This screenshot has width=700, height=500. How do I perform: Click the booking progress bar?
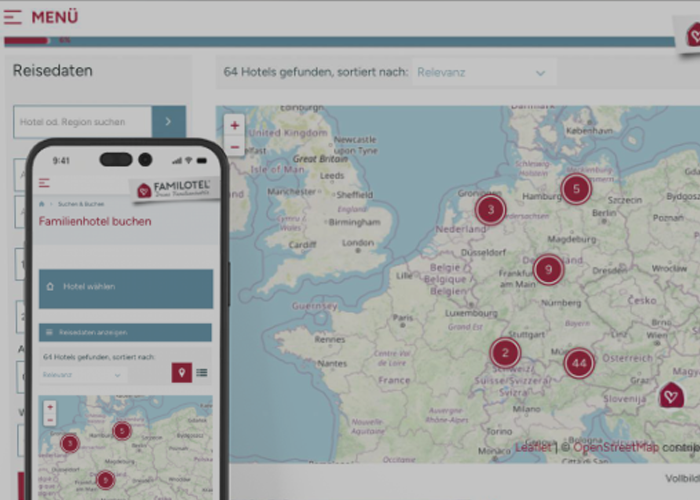[x=339, y=41]
